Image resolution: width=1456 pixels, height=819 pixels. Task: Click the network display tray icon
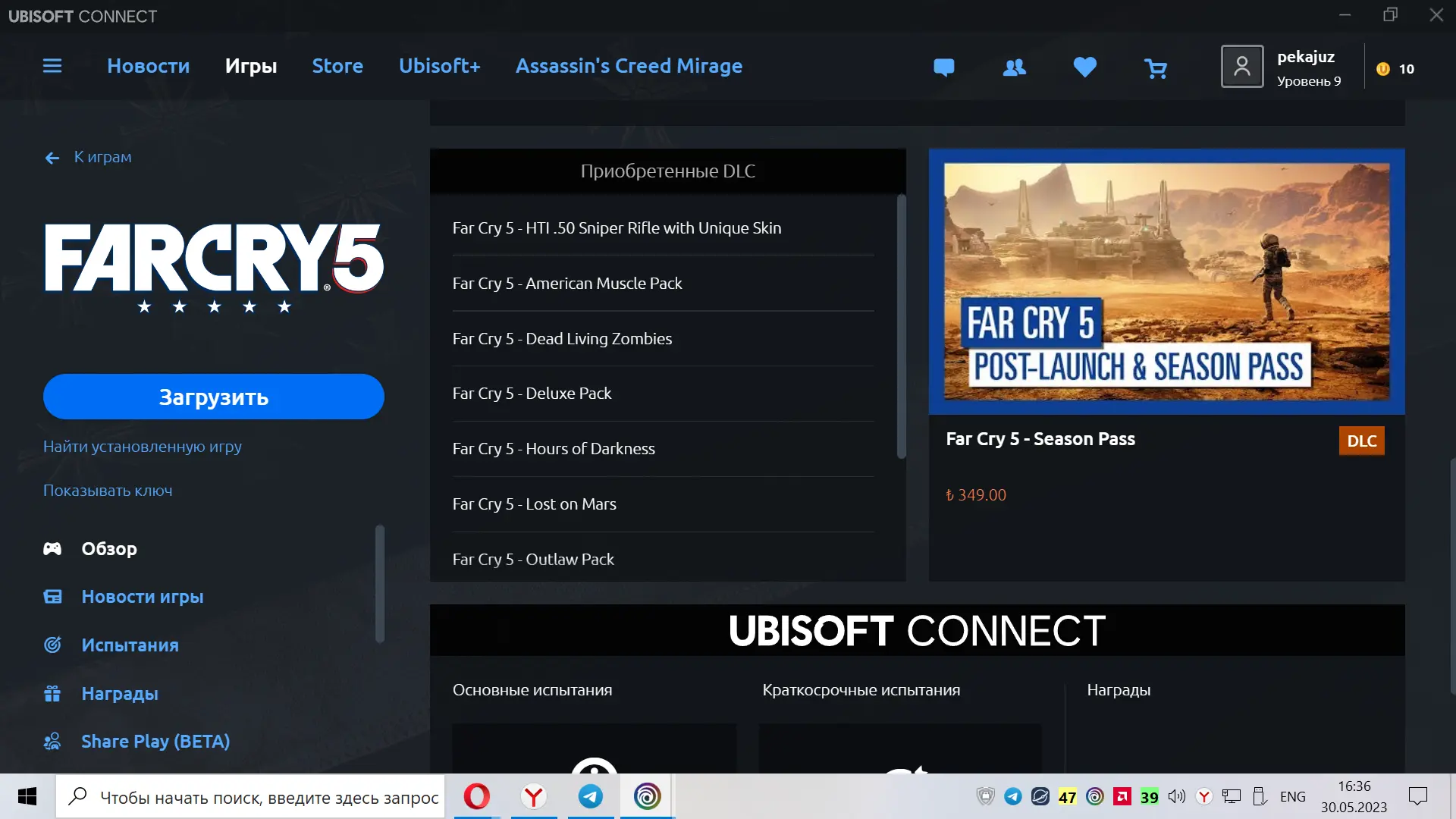[1232, 796]
